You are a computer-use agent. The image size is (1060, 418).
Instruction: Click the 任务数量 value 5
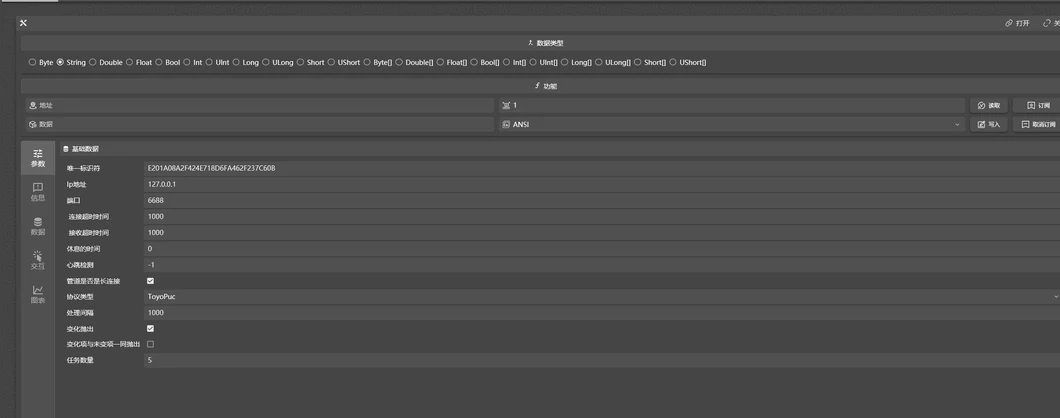(x=602, y=361)
